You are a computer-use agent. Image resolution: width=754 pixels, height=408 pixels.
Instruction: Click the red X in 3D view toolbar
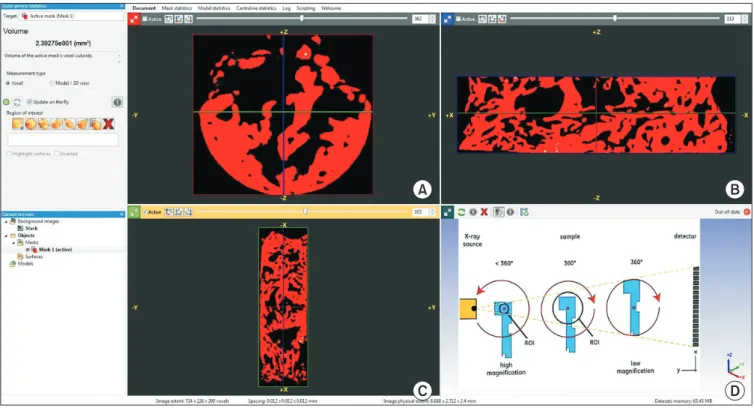pyautogui.click(x=484, y=212)
